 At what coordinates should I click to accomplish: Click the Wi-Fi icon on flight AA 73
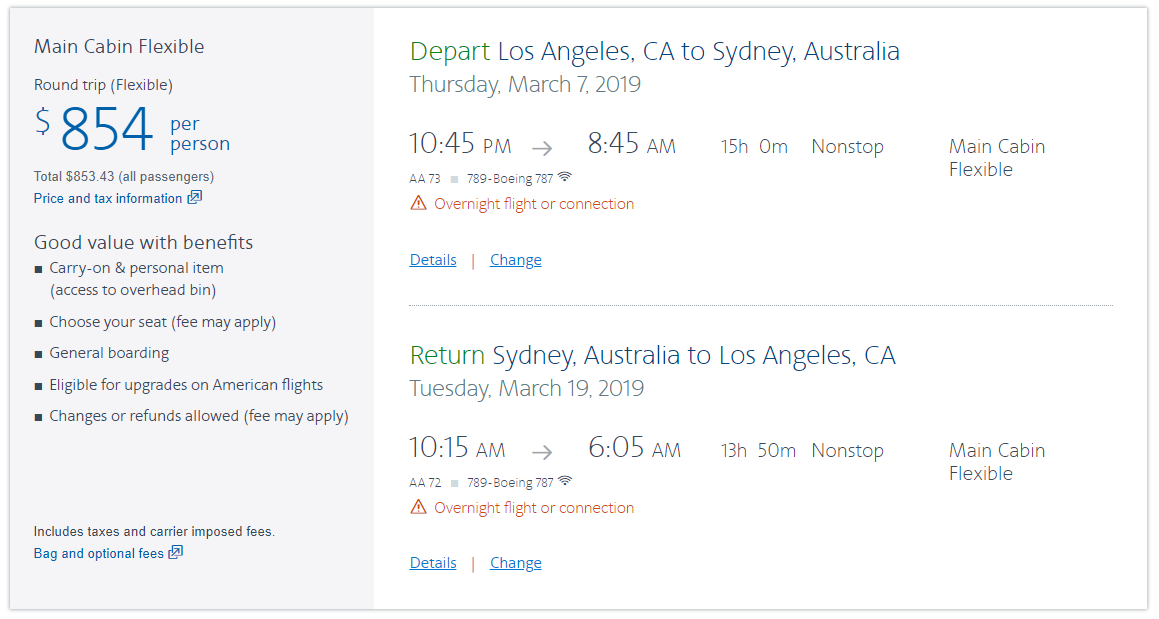565,177
